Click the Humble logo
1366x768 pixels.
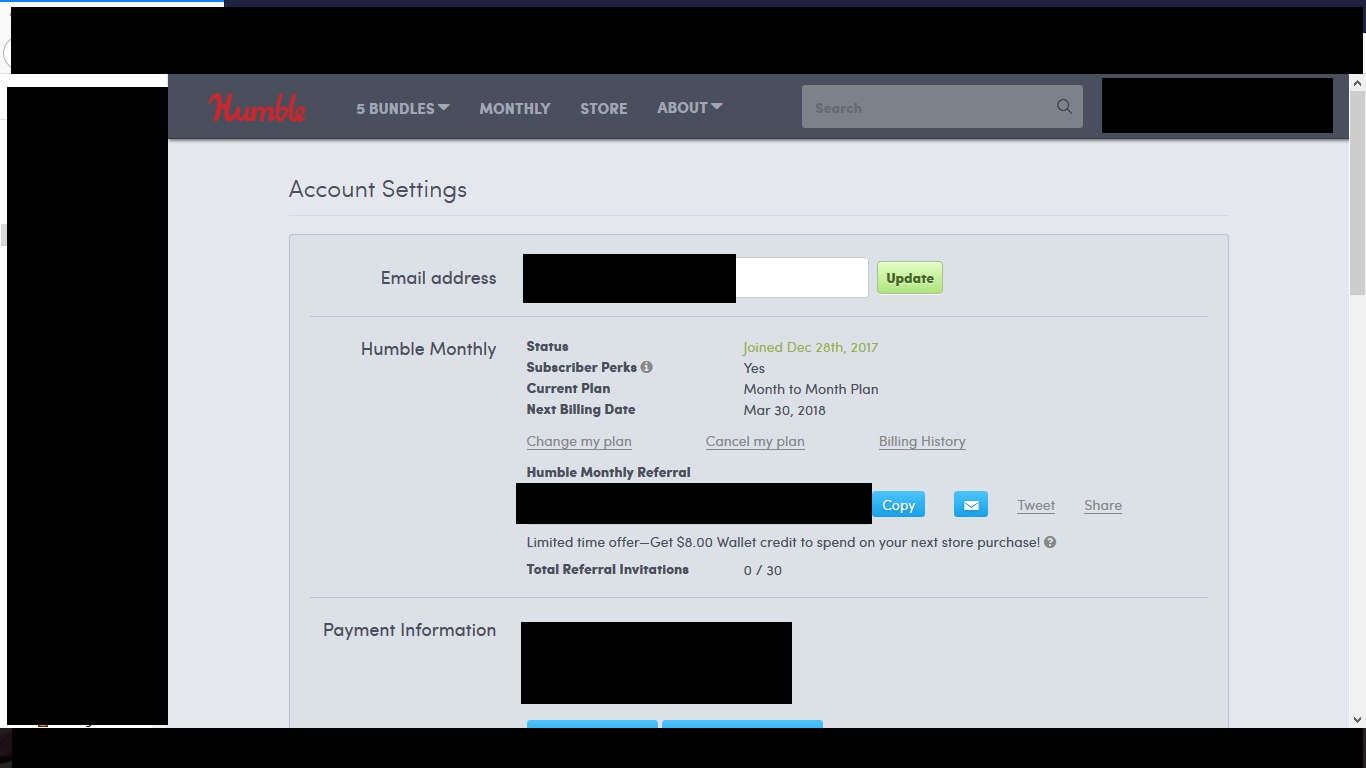[x=257, y=108]
